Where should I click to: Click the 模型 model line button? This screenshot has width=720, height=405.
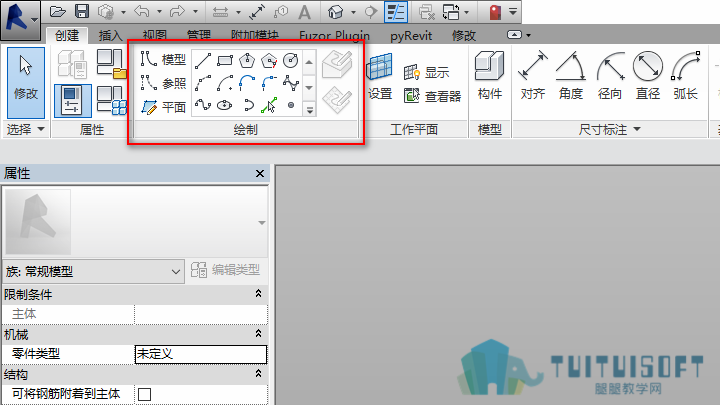tap(163, 59)
